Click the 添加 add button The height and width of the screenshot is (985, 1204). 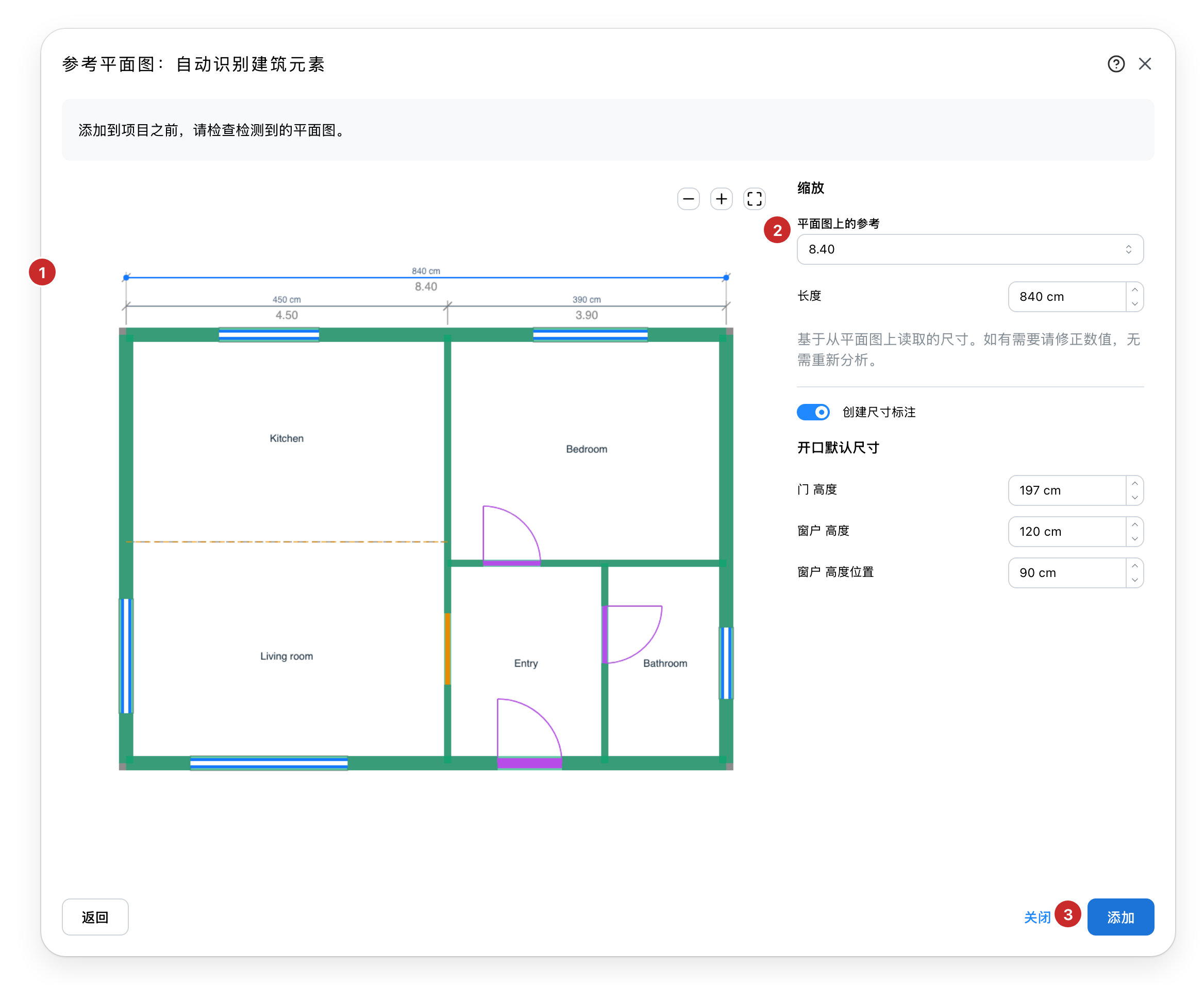click(x=1120, y=917)
